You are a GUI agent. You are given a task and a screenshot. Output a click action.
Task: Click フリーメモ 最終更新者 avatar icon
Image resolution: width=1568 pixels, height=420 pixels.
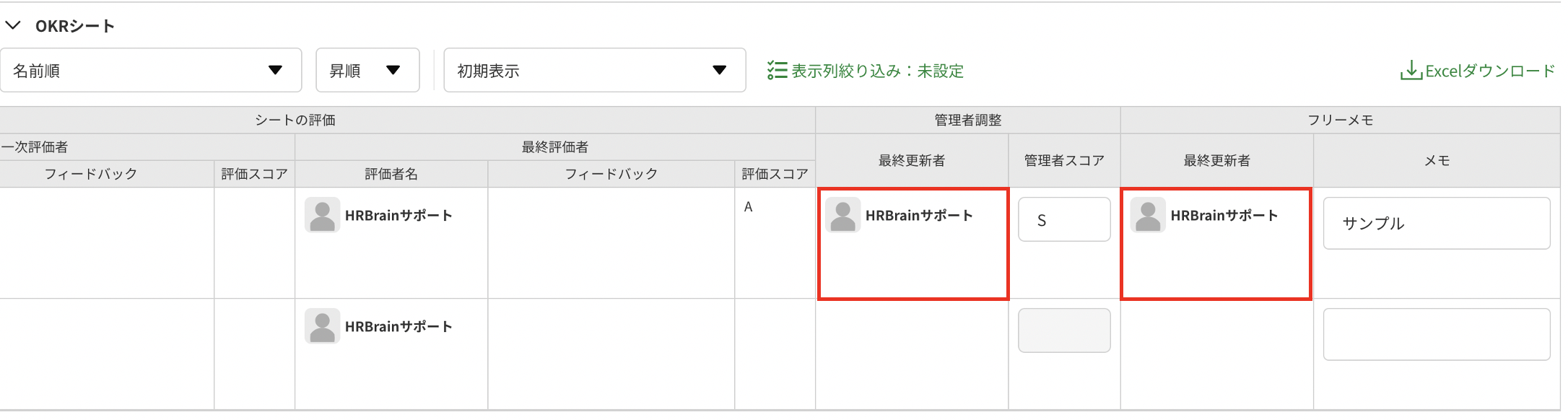pyautogui.click(x=1148, y=215)
